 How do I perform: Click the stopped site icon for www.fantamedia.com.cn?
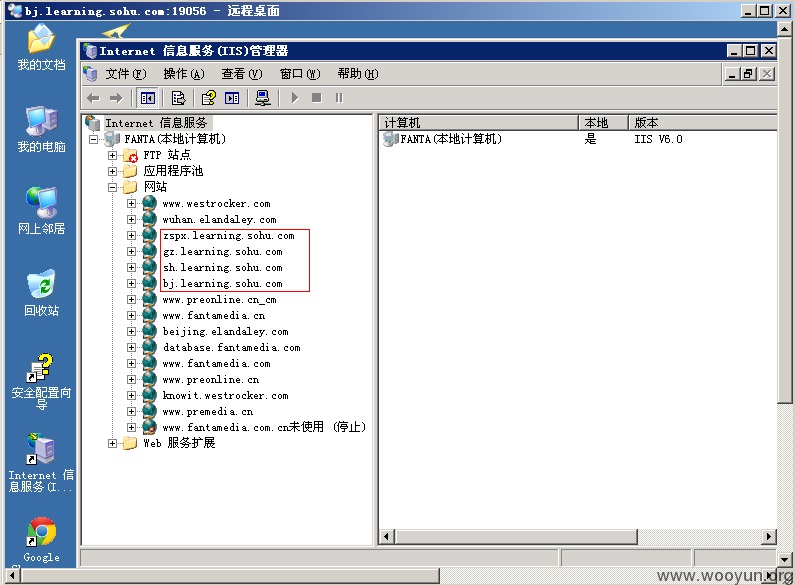click(x=149, y=427)
